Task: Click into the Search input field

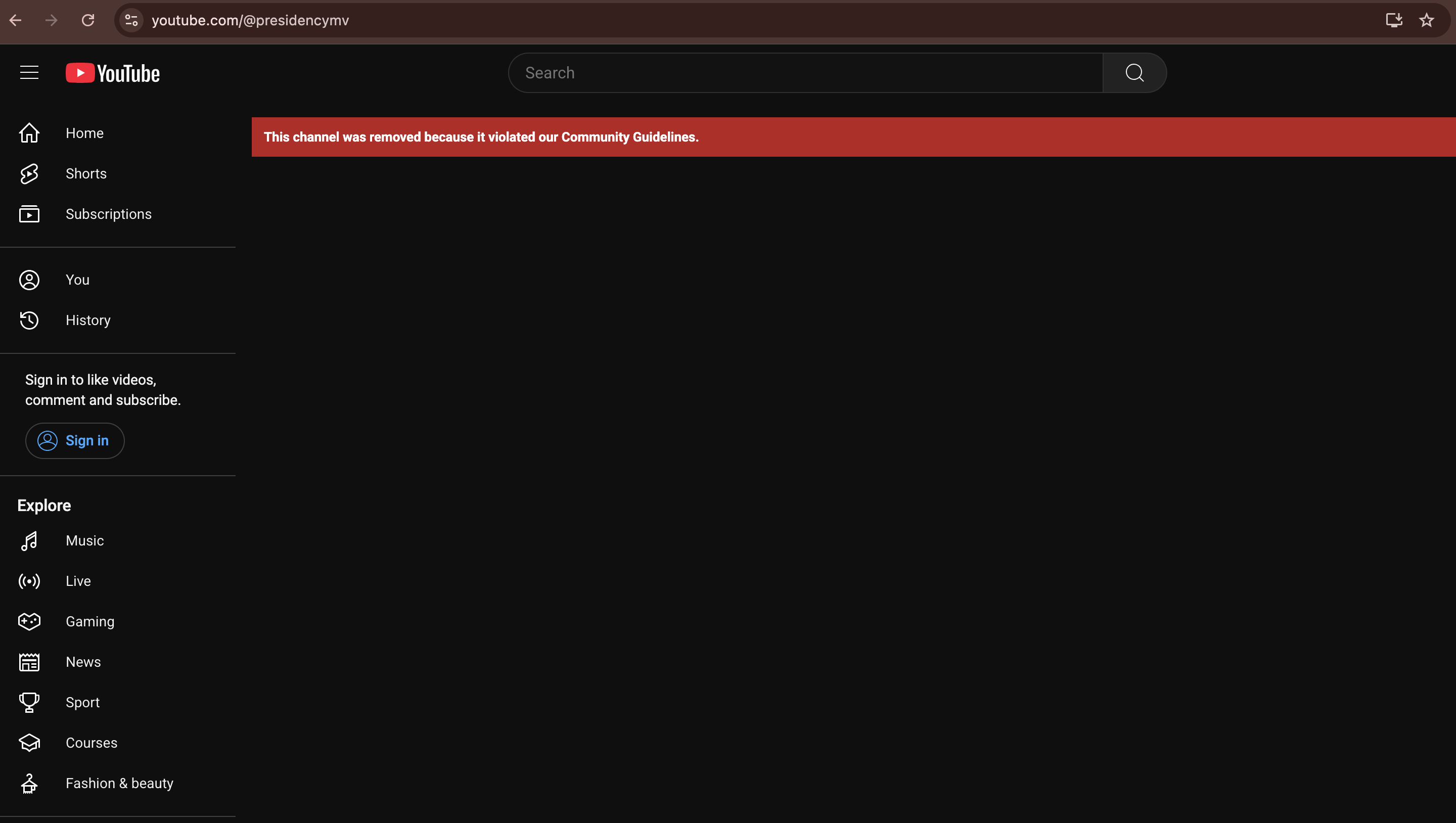Action: (x=805, y=73)
